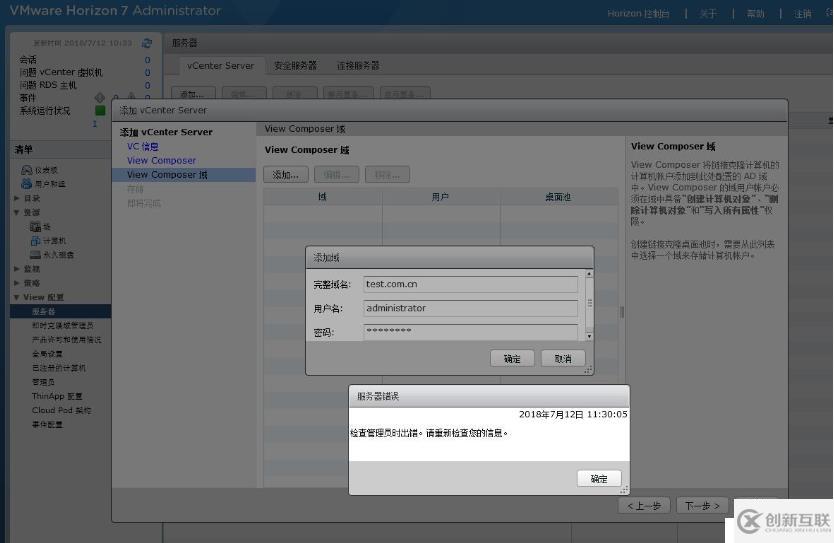The image size is (834, 543).
Task: Click 系统运行状况 label
Action: click(45, 111)
